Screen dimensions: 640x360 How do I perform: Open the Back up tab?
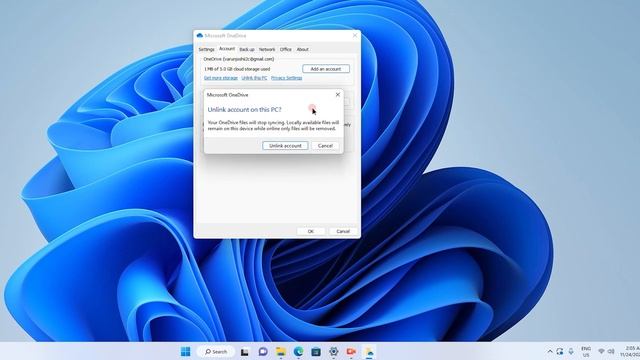pos(247,49)
